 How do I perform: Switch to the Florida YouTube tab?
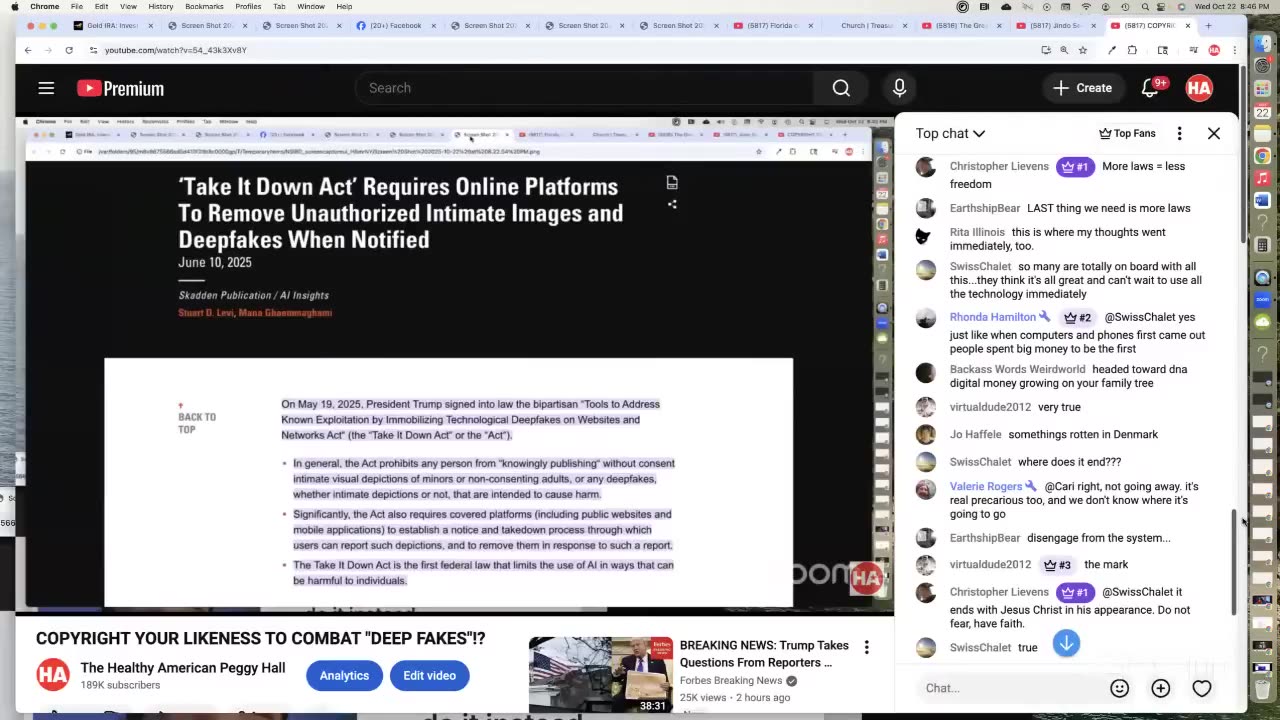pos(772,26)
